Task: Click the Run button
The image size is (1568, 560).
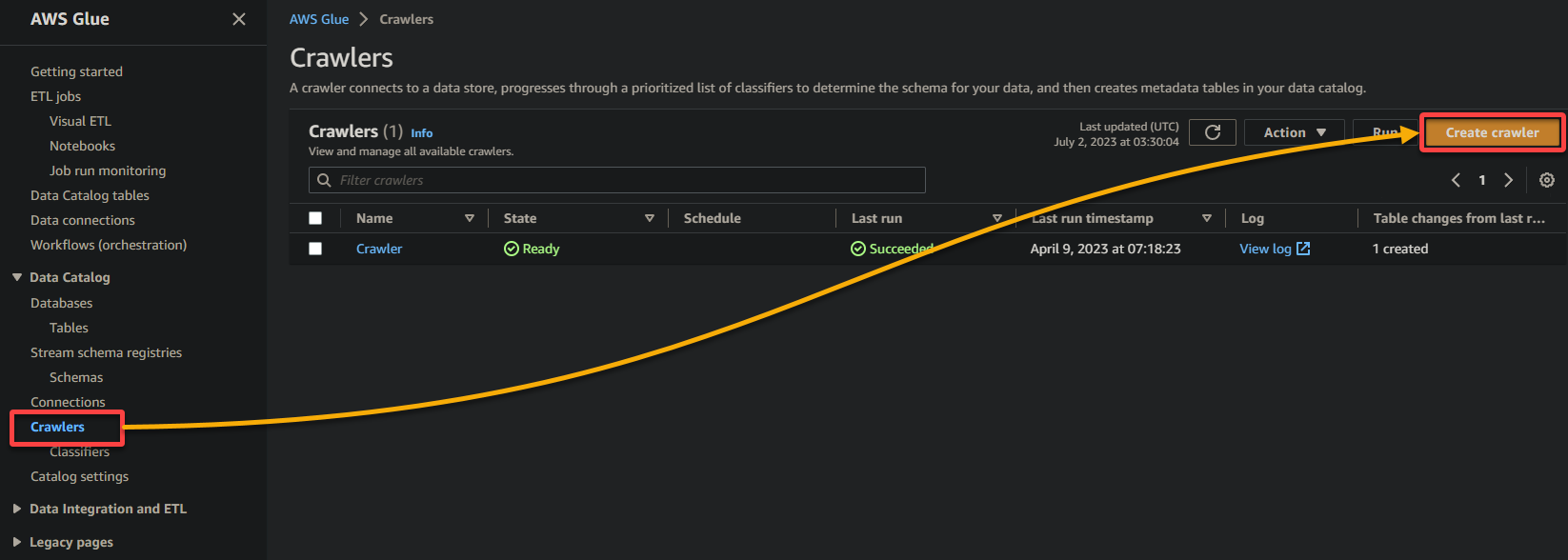Action: coord(1384,132)
